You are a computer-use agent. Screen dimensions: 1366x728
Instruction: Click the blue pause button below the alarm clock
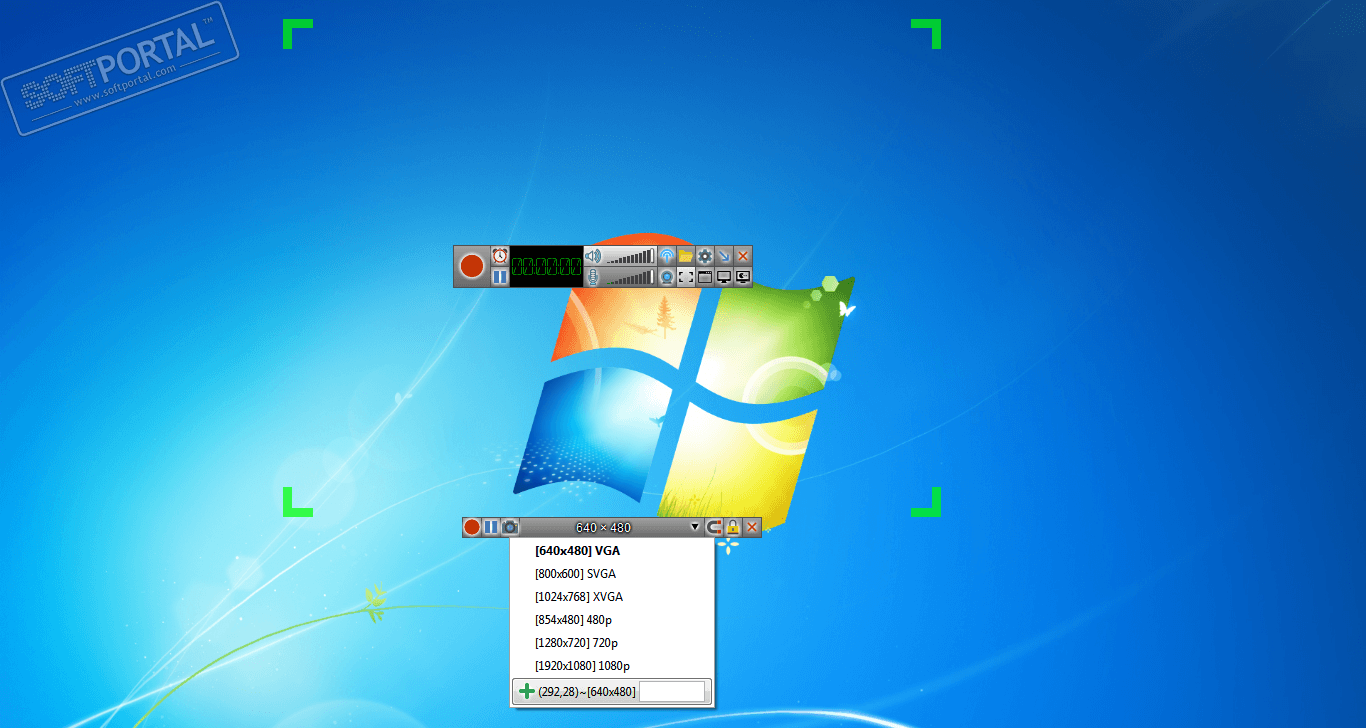click(500, 277)
